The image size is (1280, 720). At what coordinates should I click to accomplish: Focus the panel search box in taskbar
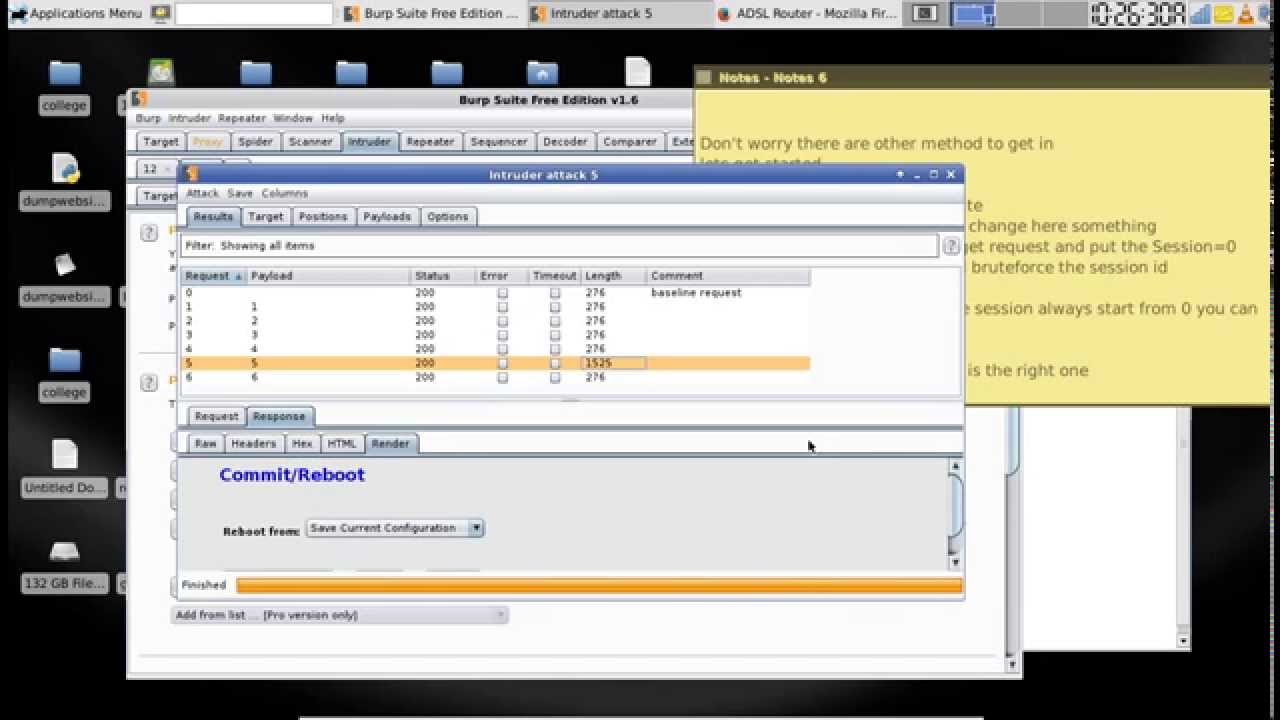coord(253,14)
